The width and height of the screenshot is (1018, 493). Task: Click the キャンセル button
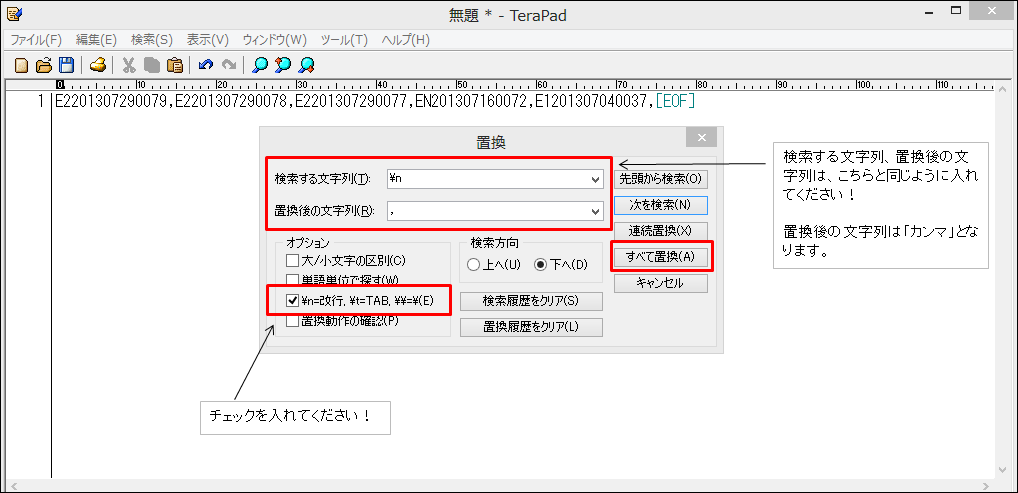point(660,283)
